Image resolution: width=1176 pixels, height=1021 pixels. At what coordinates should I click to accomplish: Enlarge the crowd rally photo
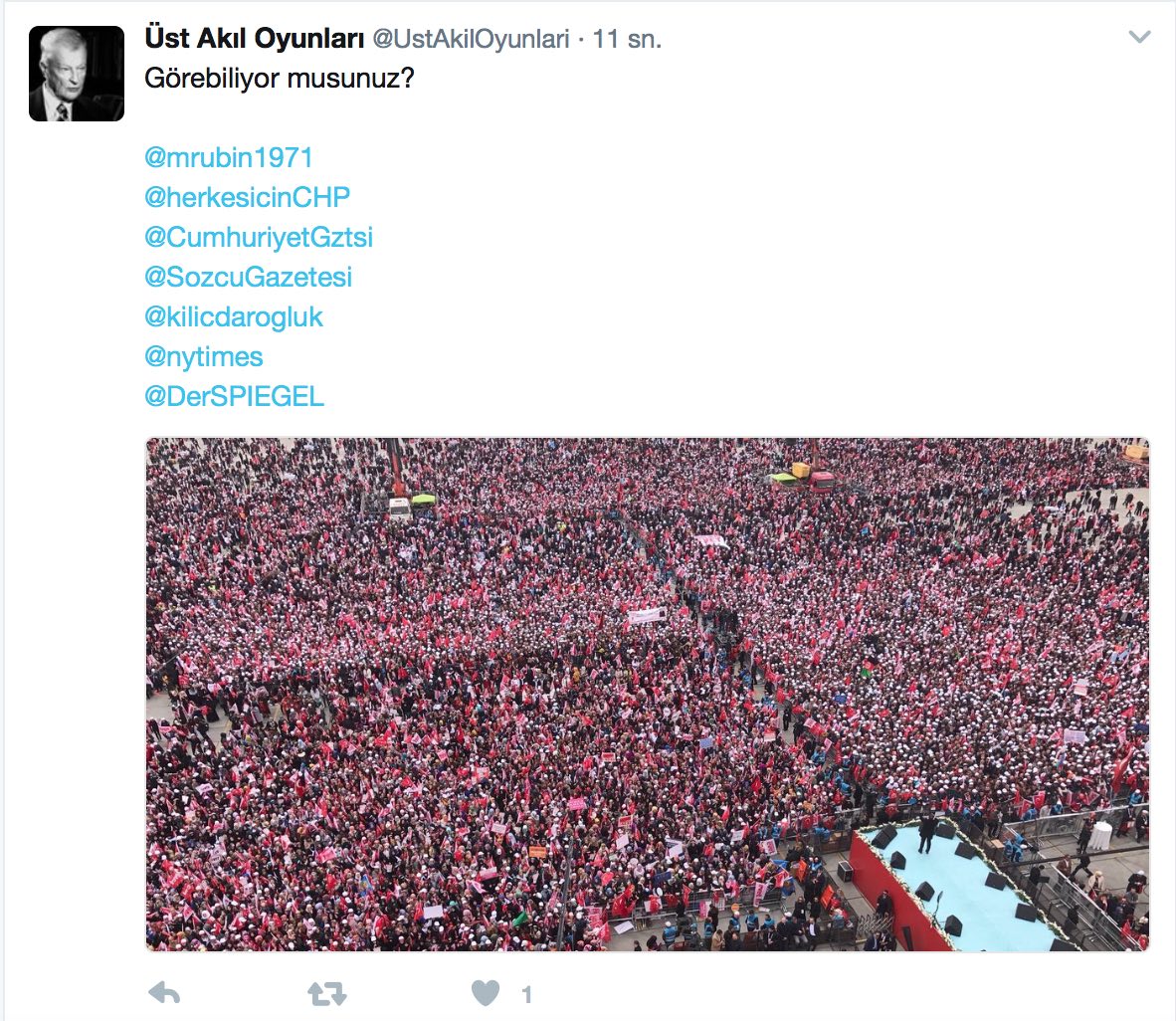click(x=648, y=695)
